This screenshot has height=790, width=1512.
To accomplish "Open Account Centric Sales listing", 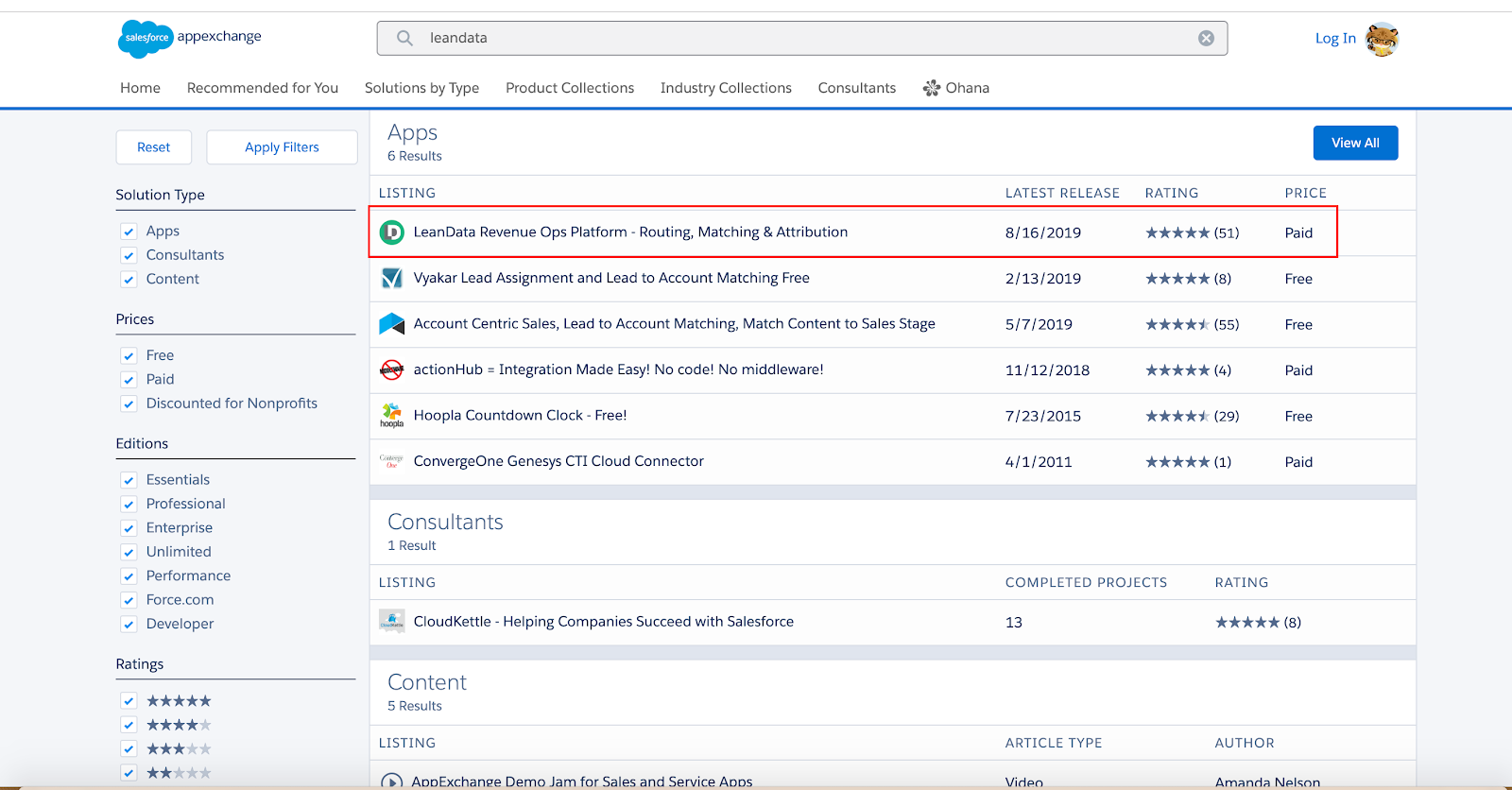I will pyautogui.click(x=675, y=324).
